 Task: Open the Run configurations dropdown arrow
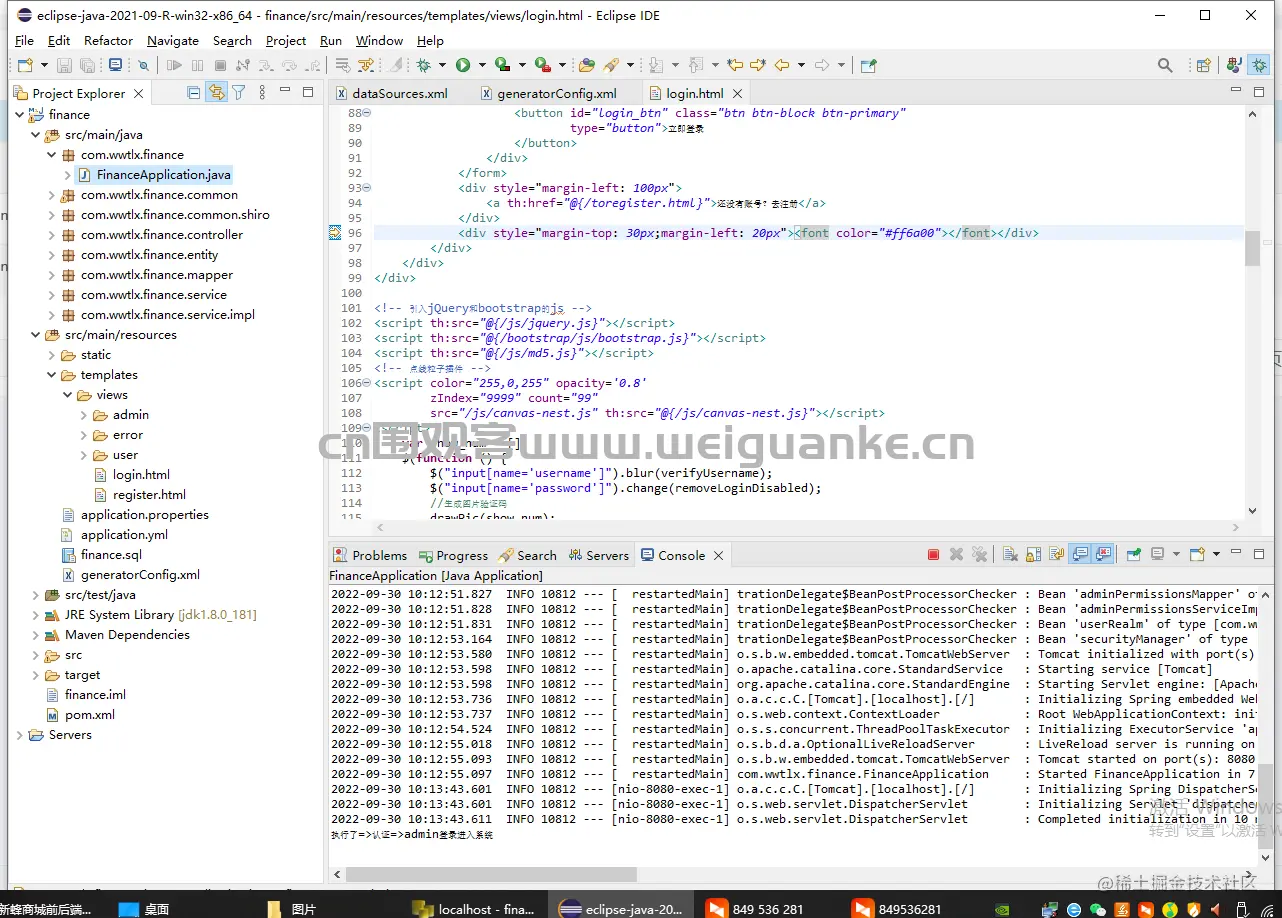[481, 66]
